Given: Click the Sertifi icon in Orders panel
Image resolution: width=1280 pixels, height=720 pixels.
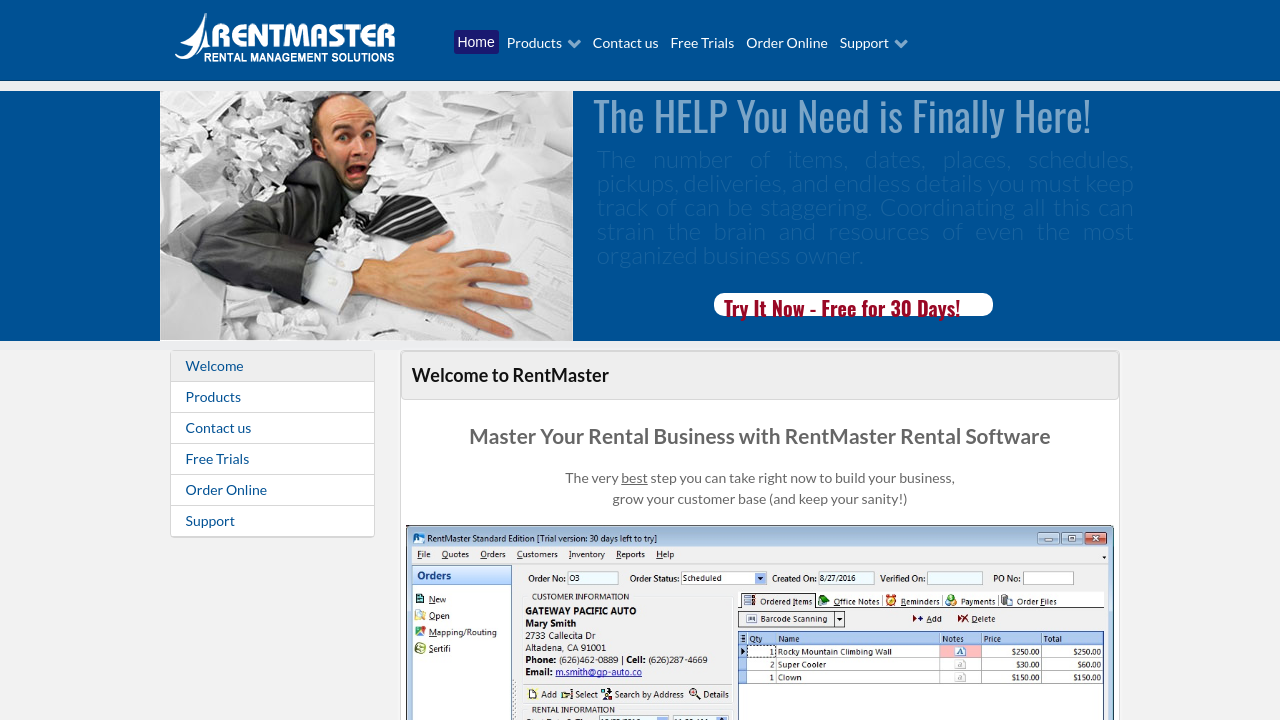Looking at the screenshot, I should click(x=421, y=648).
